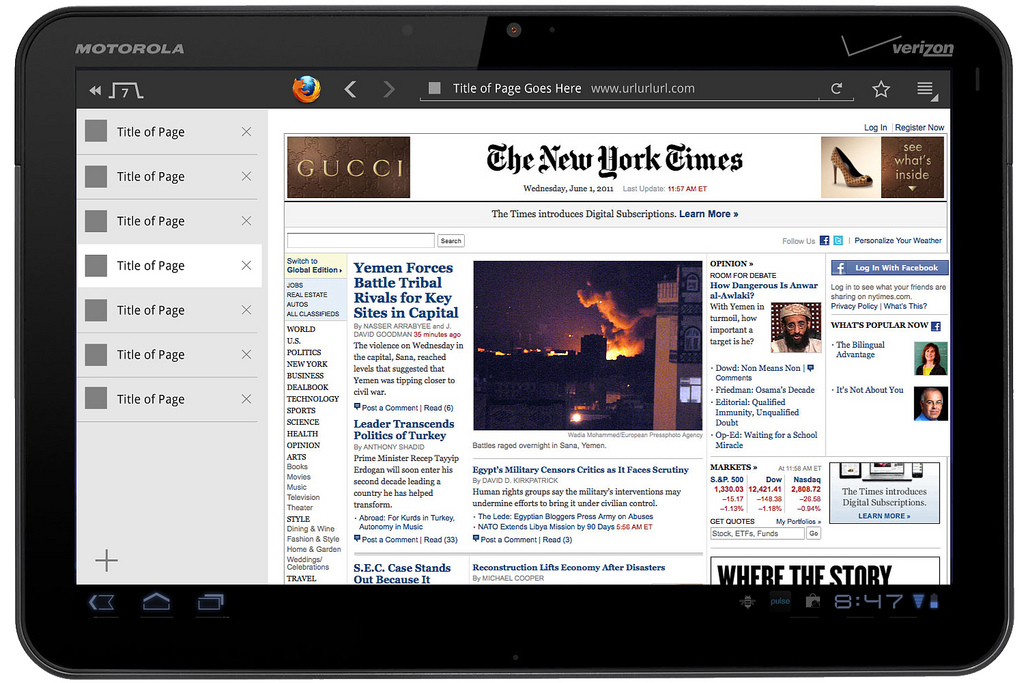Open the WORLD section in left nav
Viewport: 1024px width, 683px height.
pos(301,329)
